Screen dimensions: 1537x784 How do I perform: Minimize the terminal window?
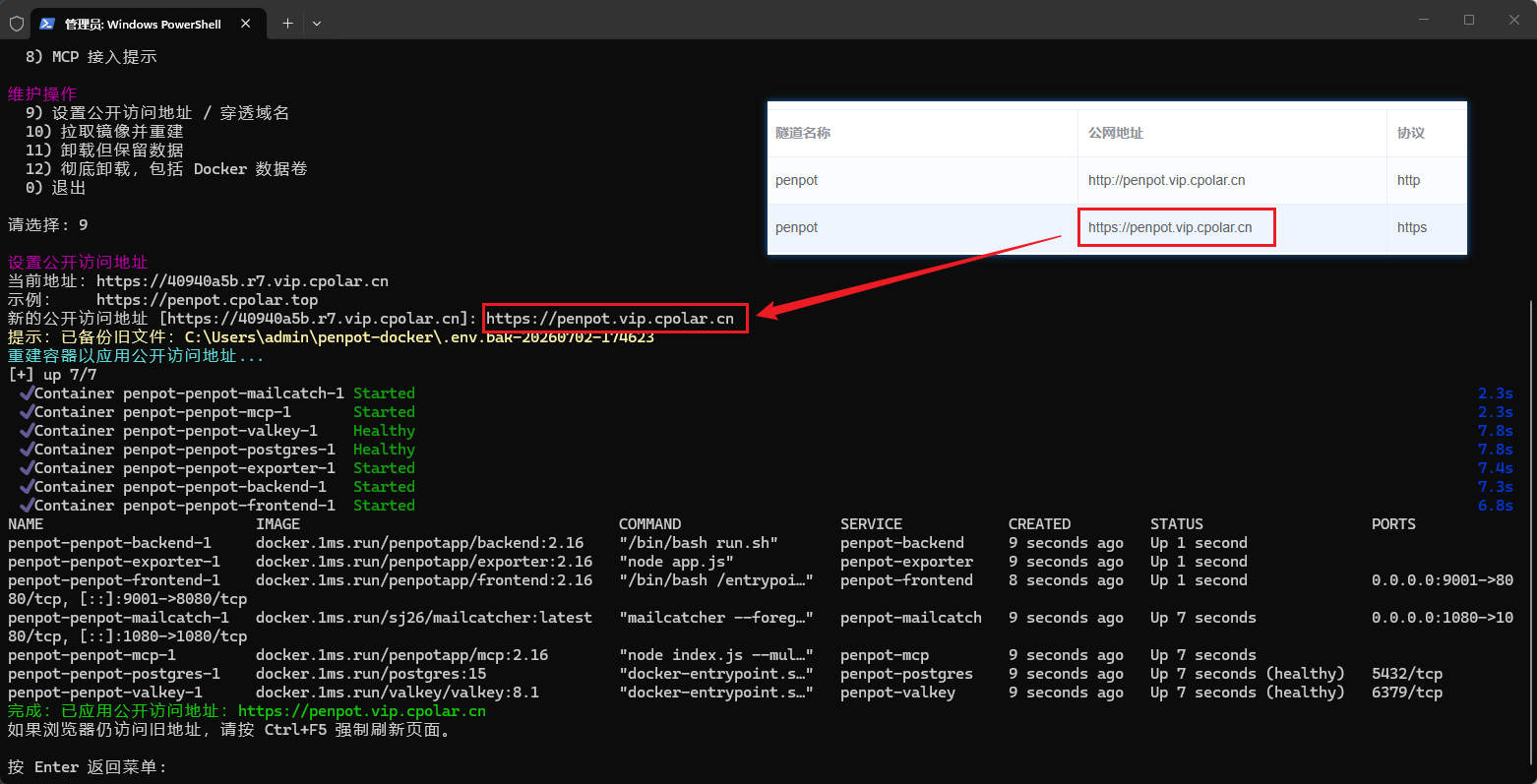(1424, 20)
